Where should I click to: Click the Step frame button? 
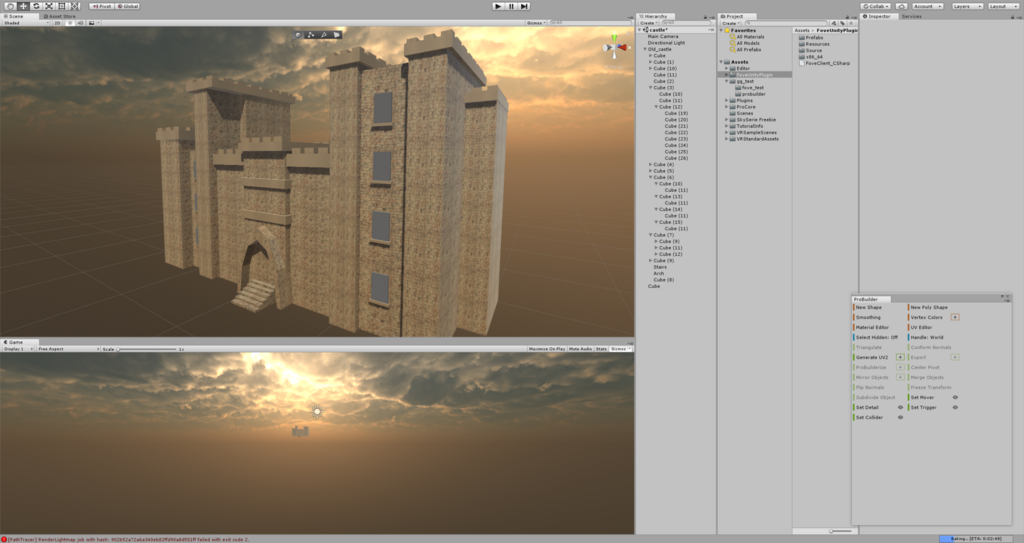(x=524, y=6)
